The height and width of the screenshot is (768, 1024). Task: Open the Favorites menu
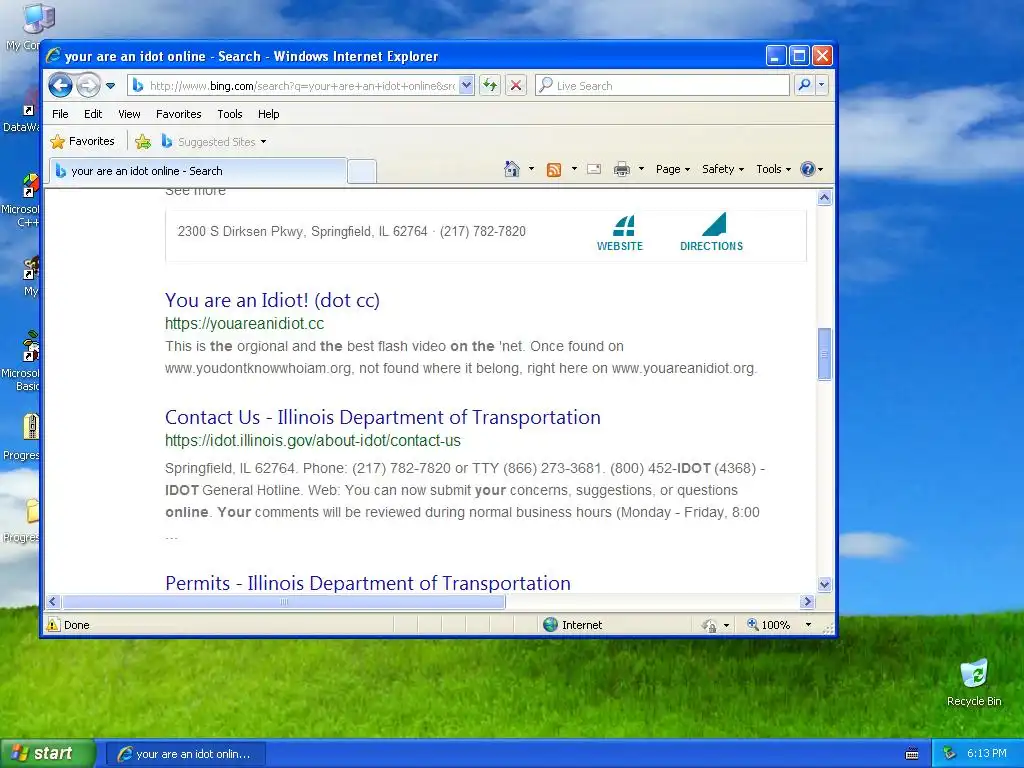pyautogui.click(x=178, y=114)
